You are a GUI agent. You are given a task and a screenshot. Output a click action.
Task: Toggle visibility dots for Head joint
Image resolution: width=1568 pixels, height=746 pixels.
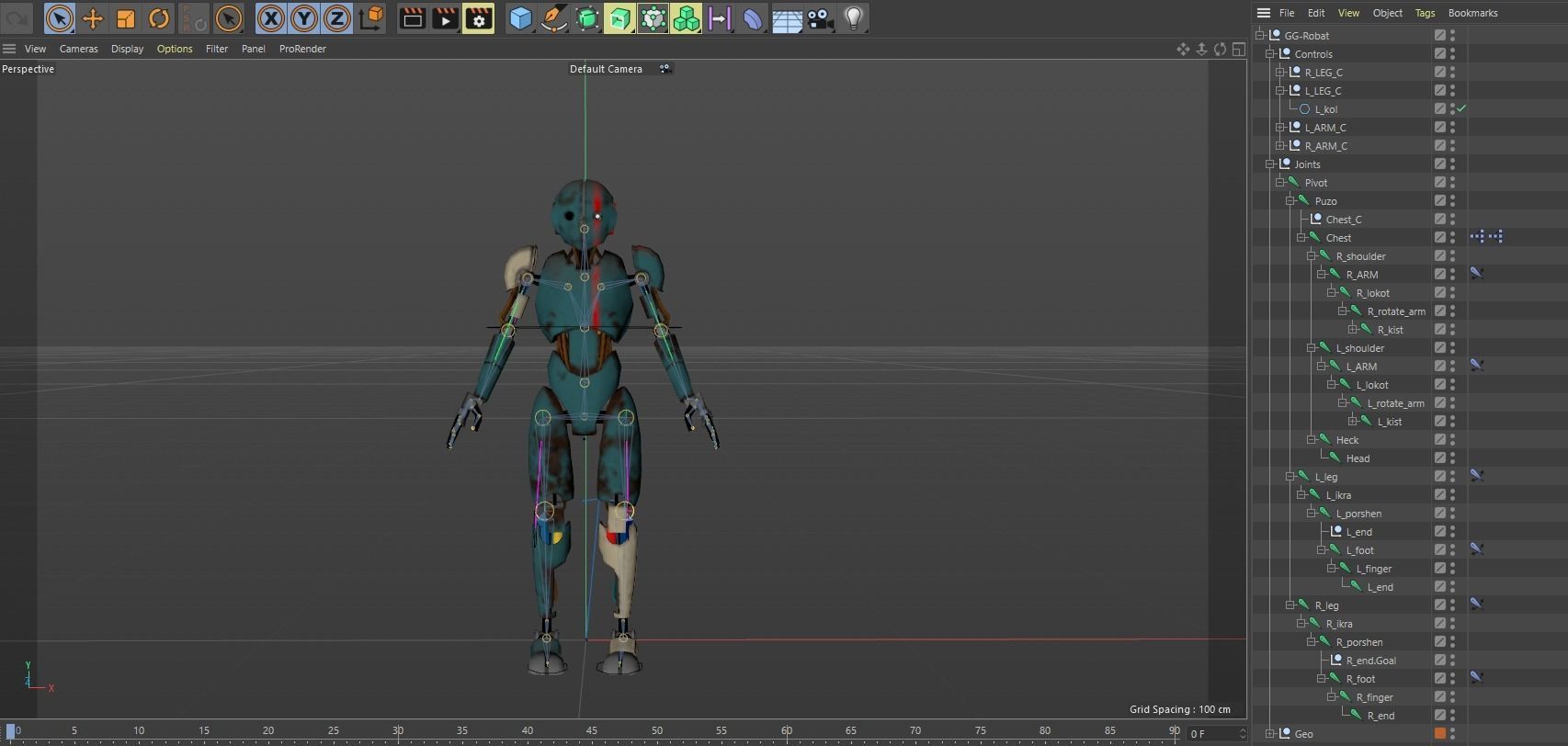[x=1452, y=458]
